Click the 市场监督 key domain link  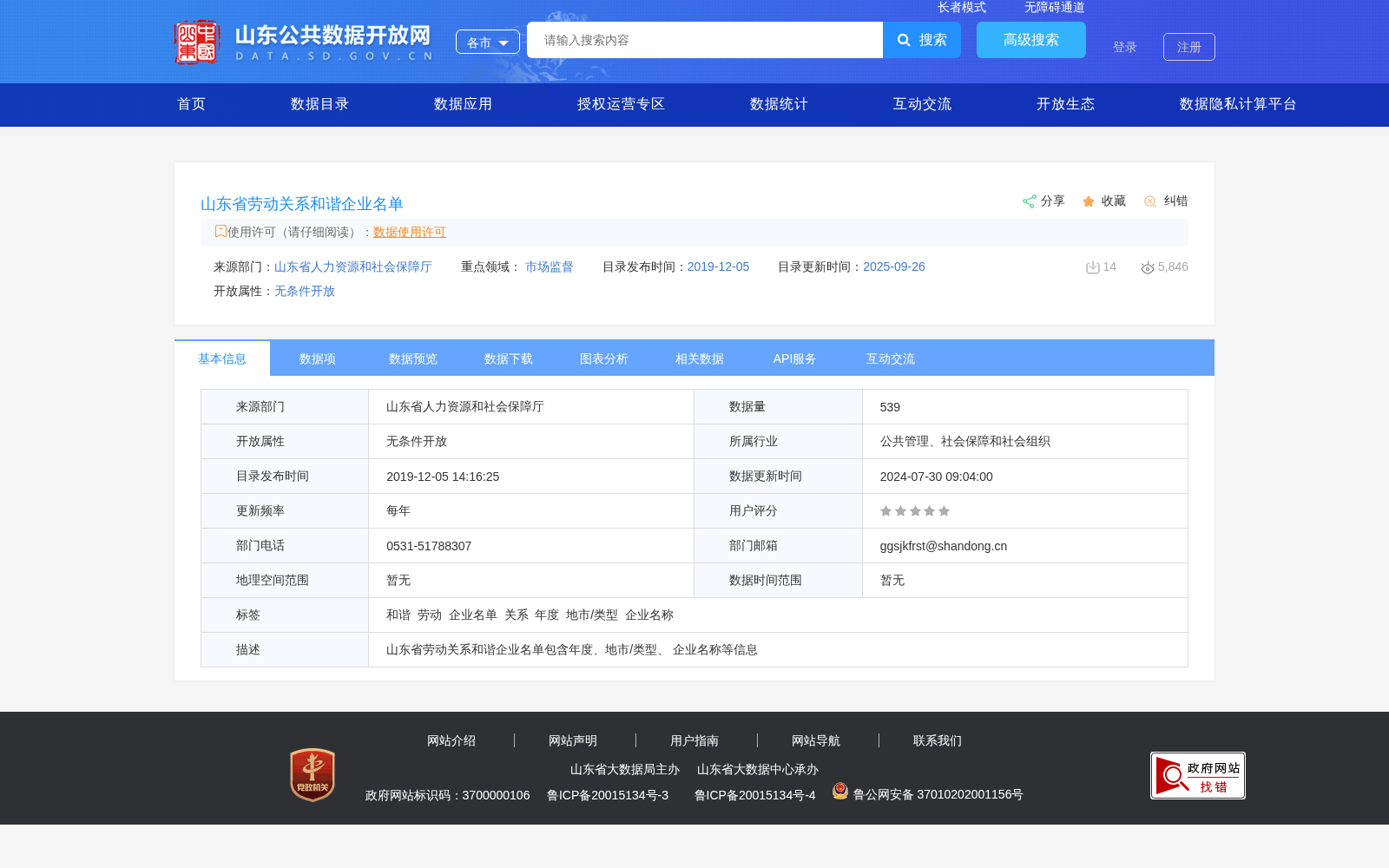pos(550,266)
